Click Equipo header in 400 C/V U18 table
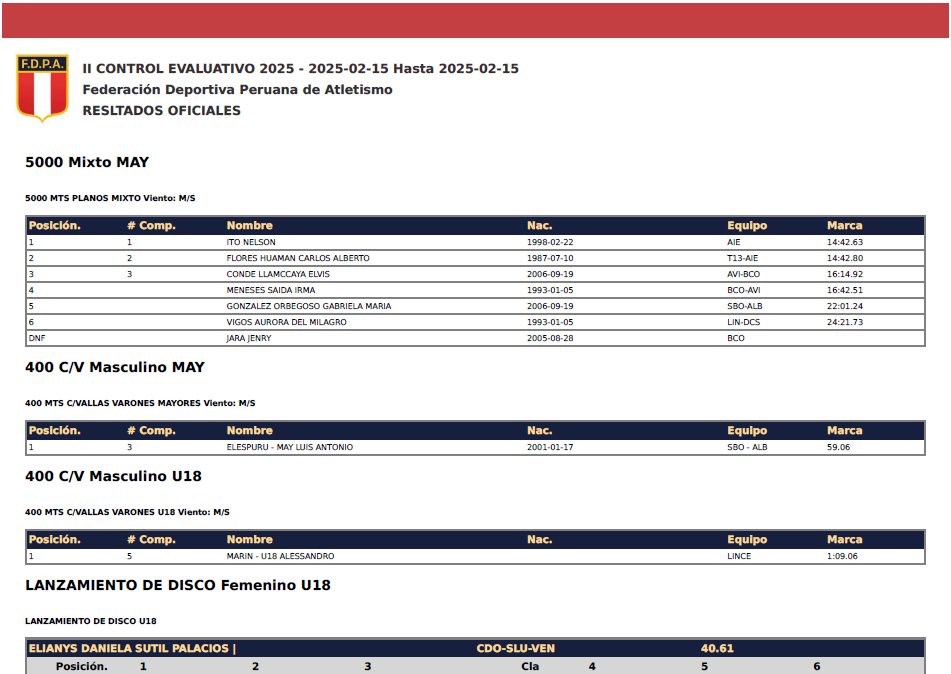This screenshot has height=674, width=951. click(x=747, y=539)
